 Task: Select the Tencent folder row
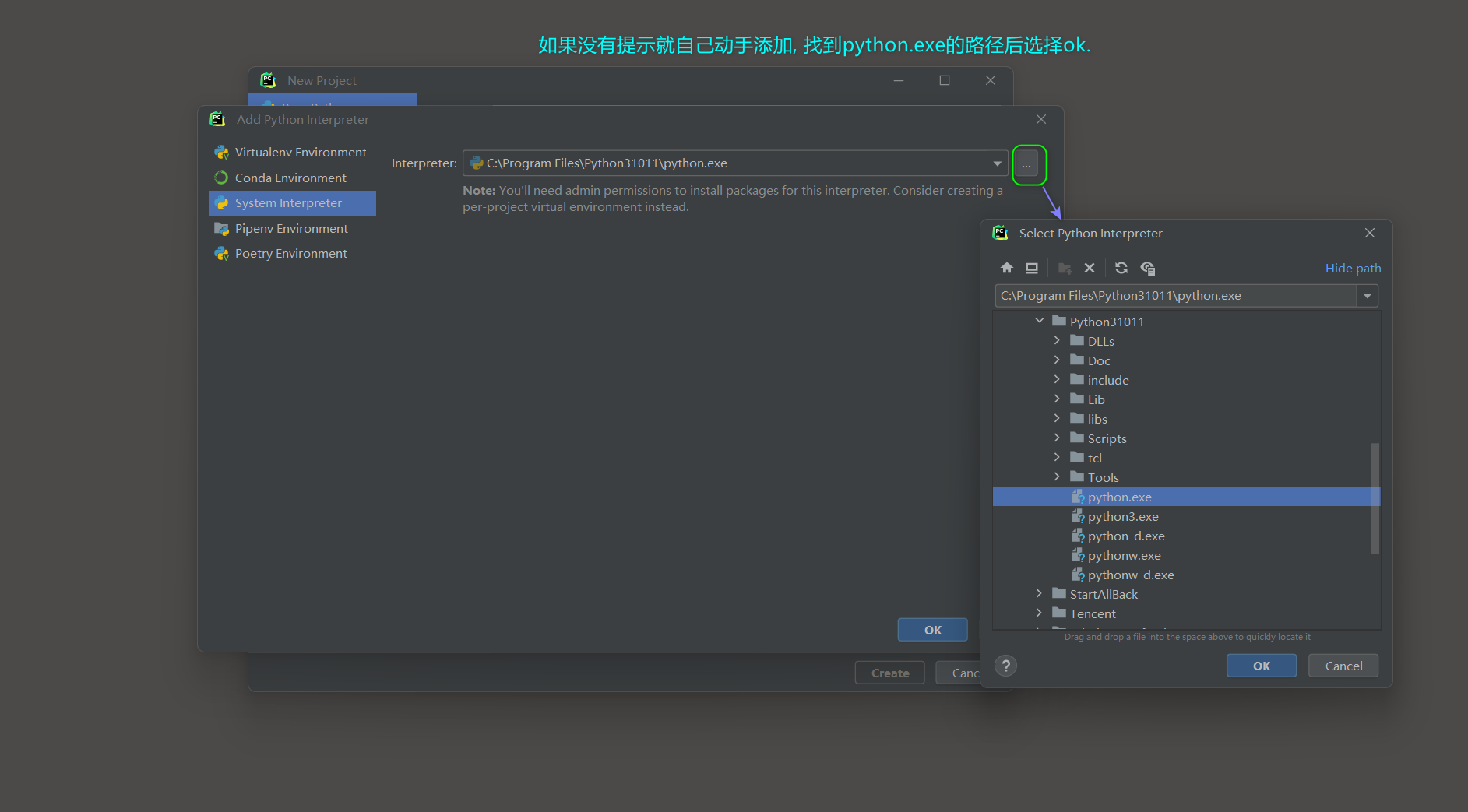pyautogui.click(x=1186, y=613)
